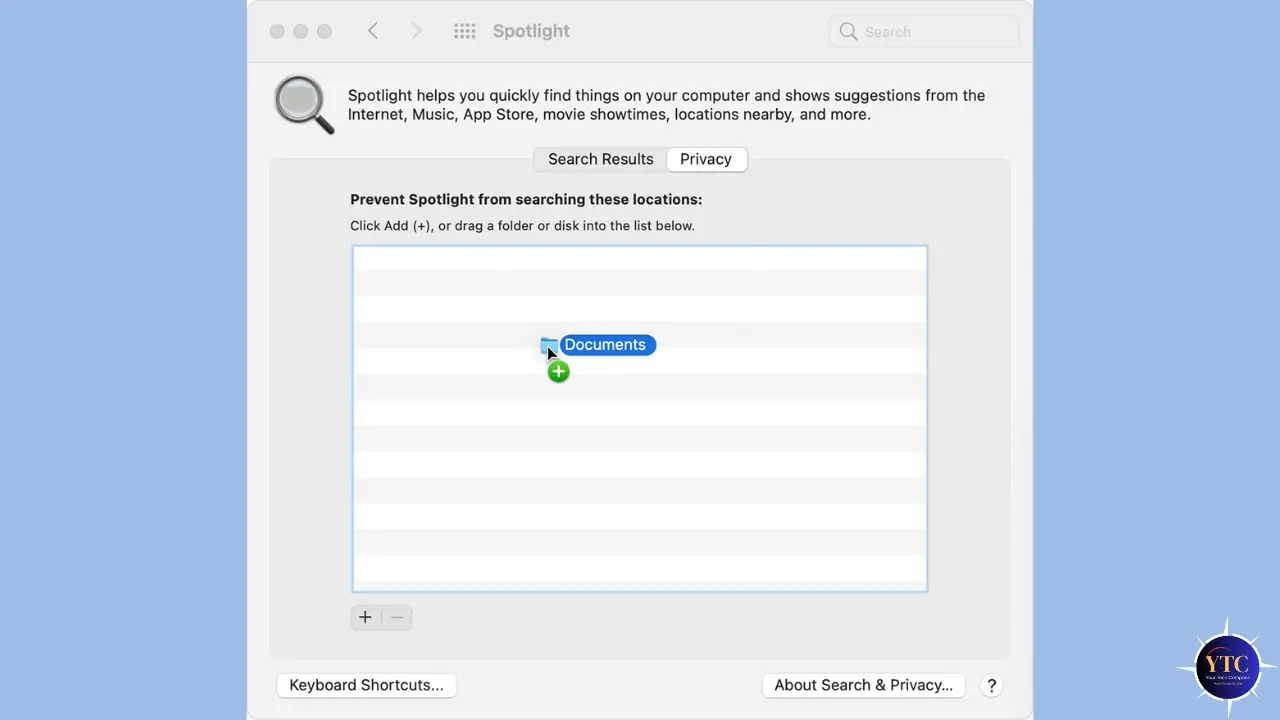Click the 'Prevent Spotlight from searching' heading
Image resolution: width=1280 pixels, height=720 pixels.
click(x=526, y=200)
